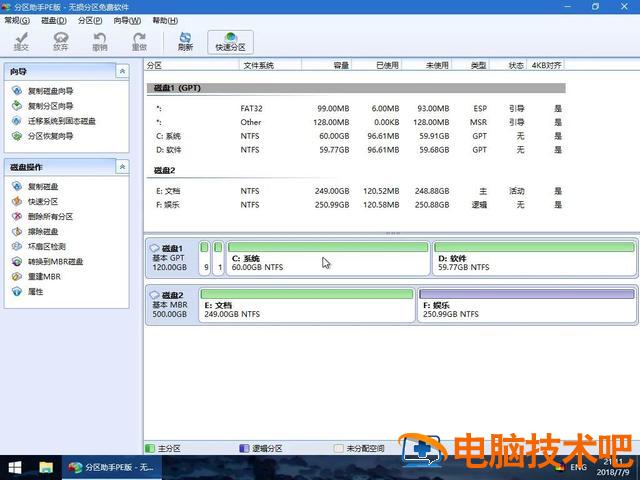
Task: Collapse the 磁盘操作 panel with its chevron
Action: tap(122, 167)
